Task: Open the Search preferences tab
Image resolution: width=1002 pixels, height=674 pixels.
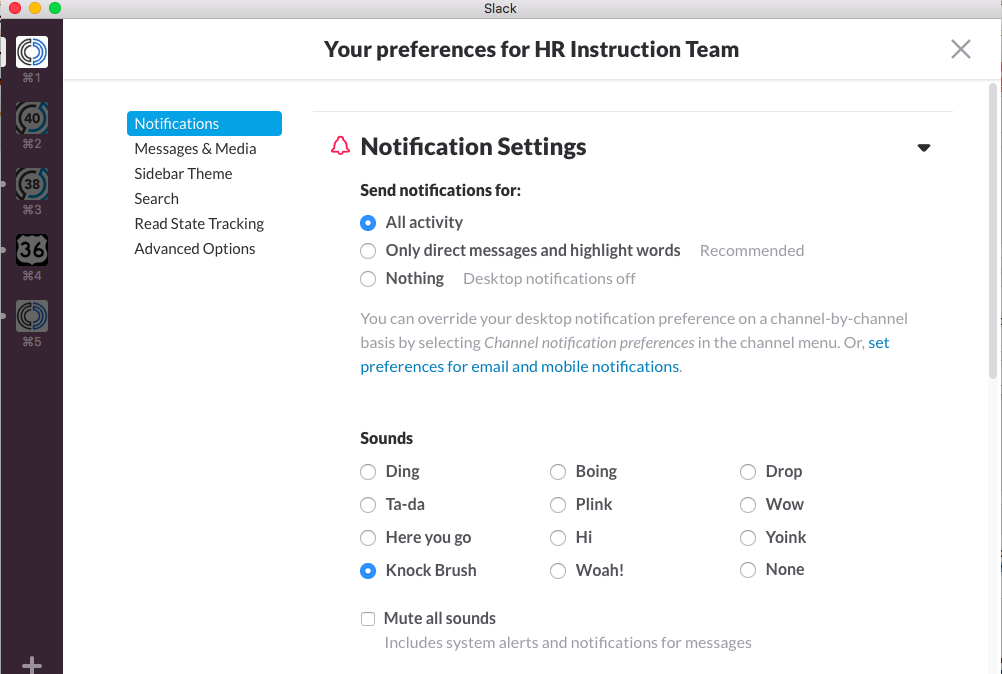Action: pos(157,199)
